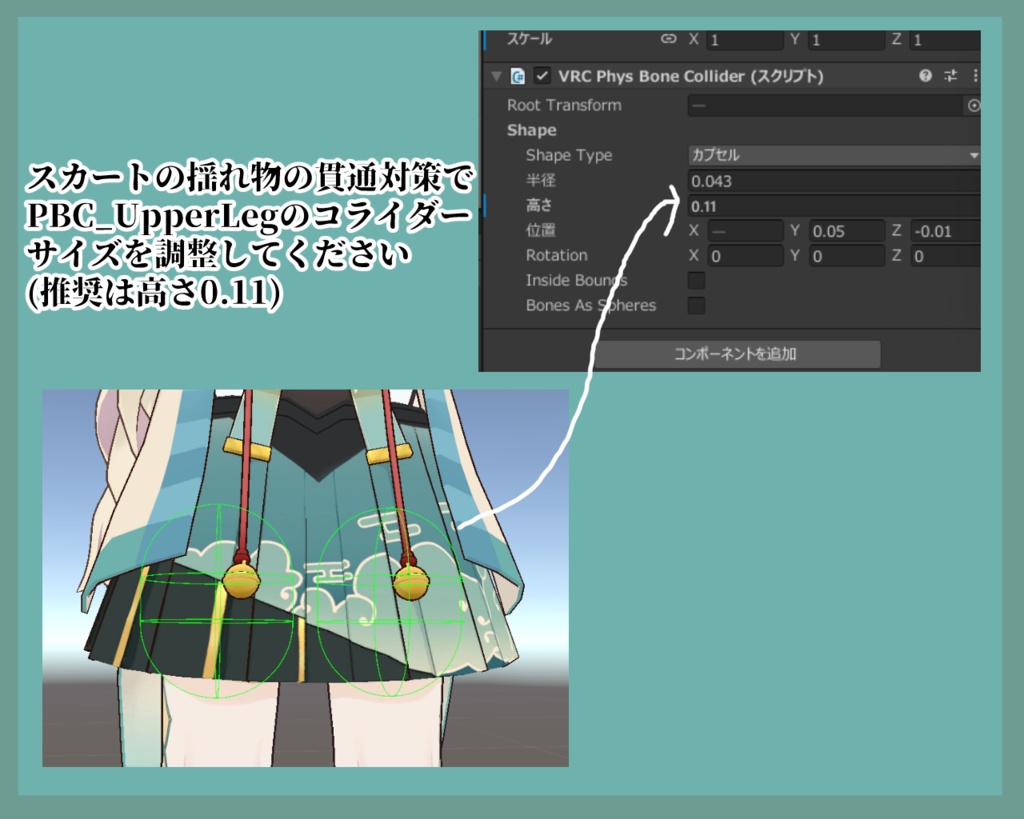The image size is (1024, 819).
Task: Open the component three-dot context menu
Action: click(x=975, y=76)
